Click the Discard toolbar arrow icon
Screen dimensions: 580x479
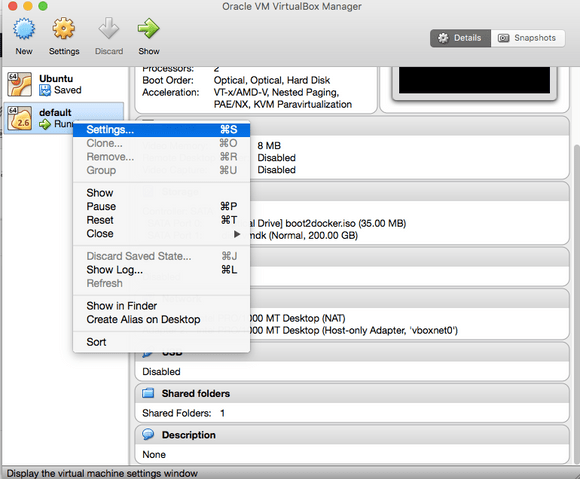[x=109, y=28]
